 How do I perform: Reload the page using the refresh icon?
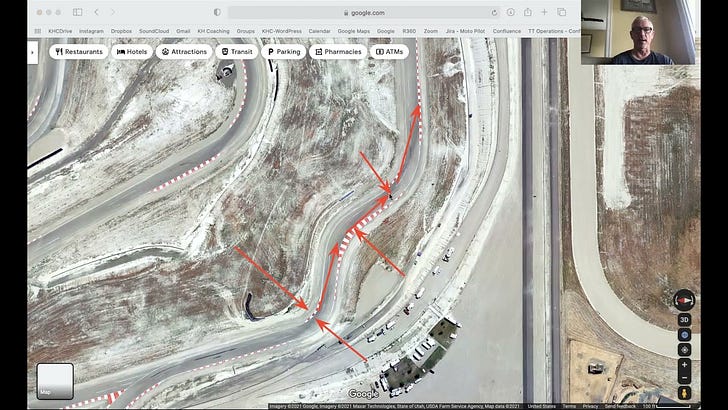click(494, 13)
